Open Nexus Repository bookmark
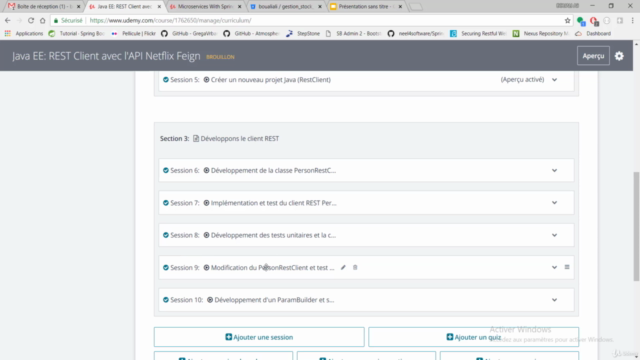The width and height of the screenshot is (640, 360). pos(541,33)
